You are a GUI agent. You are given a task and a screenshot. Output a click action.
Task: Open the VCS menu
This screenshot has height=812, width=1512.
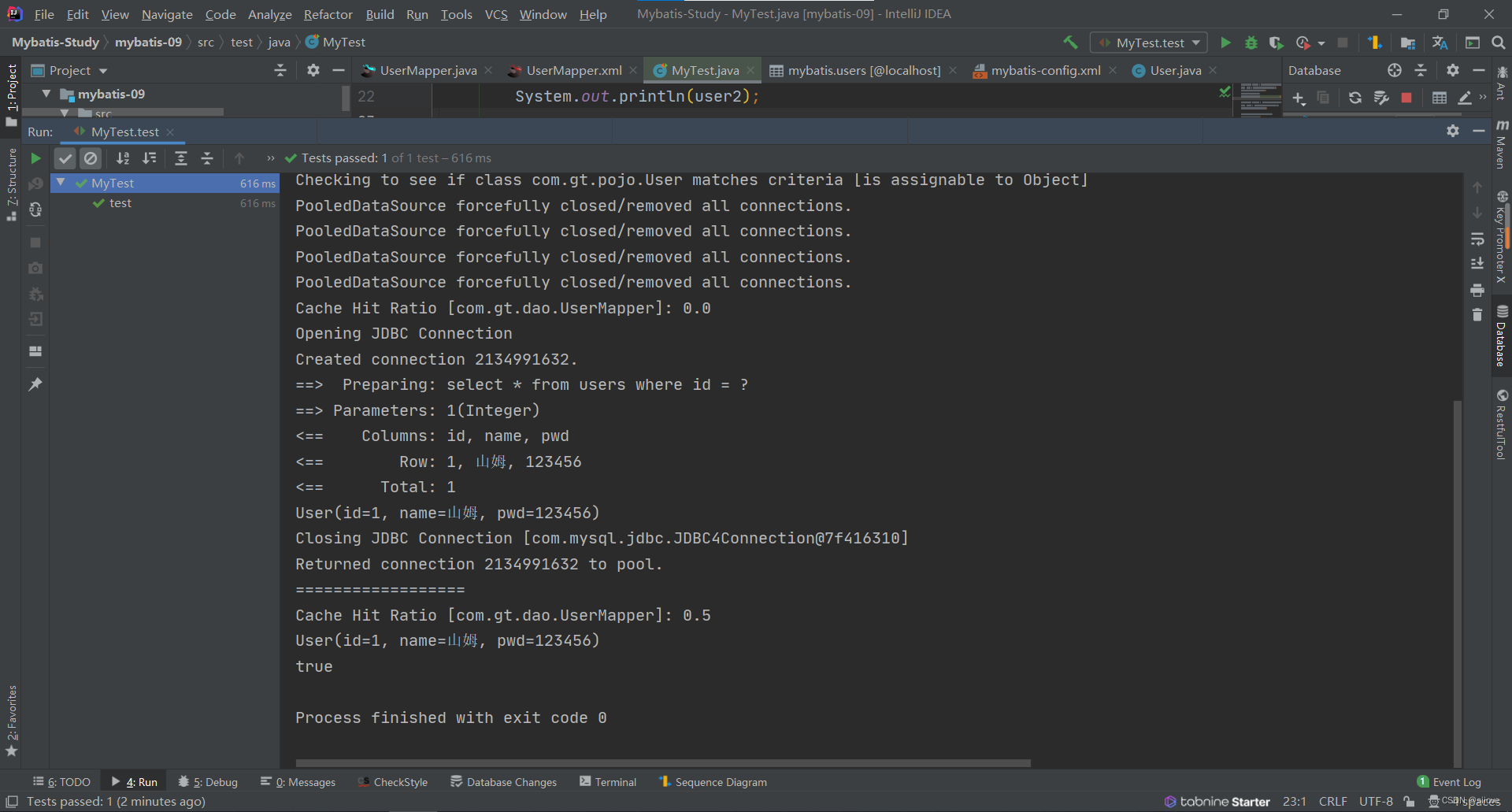[x=496, y=14]
